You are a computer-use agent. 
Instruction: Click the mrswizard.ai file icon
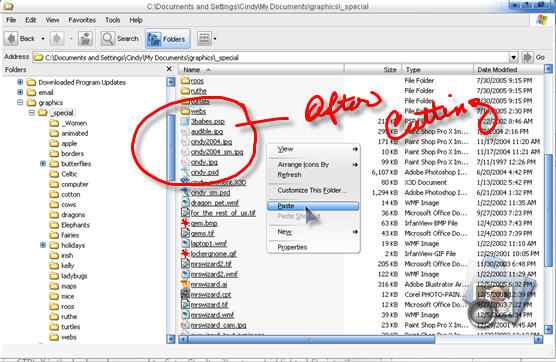185,284
